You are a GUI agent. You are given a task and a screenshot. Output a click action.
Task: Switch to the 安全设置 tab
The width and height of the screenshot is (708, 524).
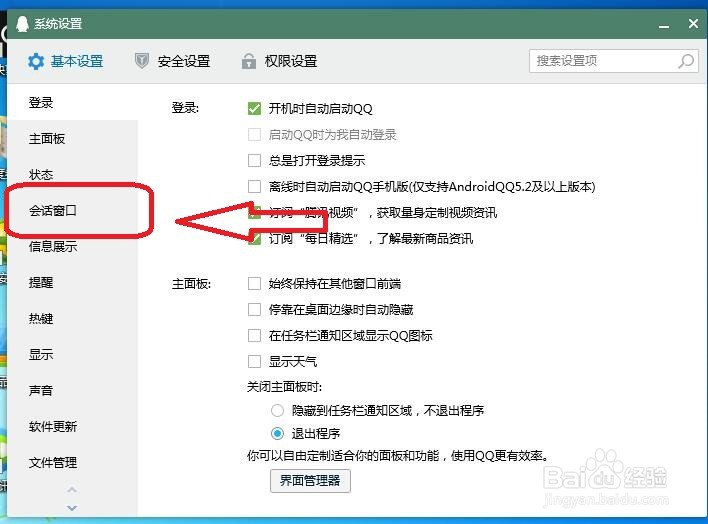tap(173, 61)
